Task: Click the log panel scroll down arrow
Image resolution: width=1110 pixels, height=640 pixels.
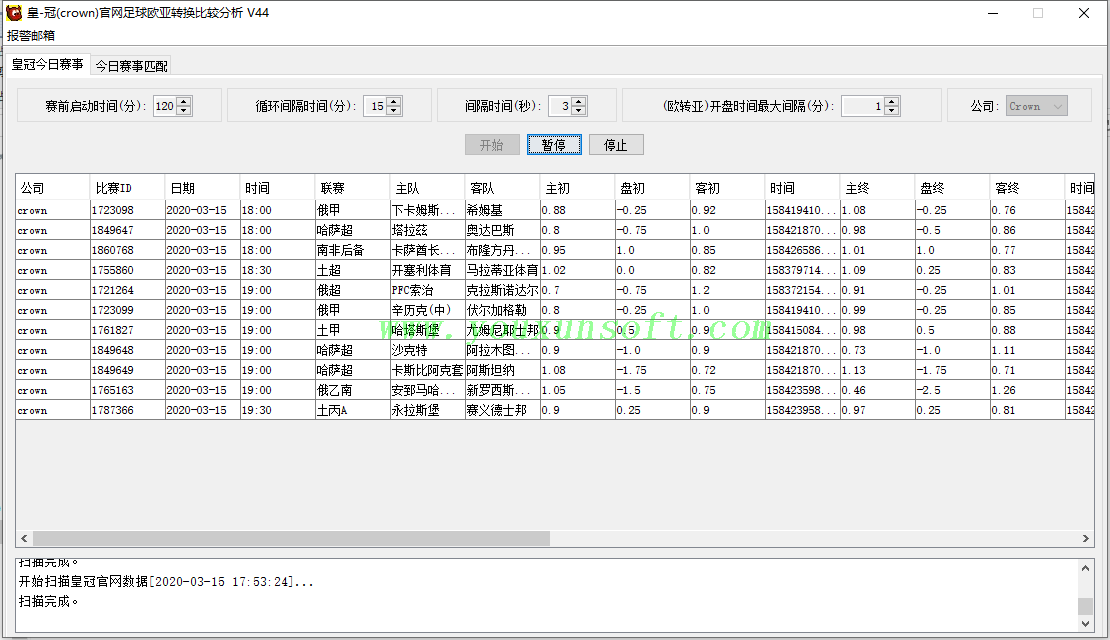Action: point(1085,624)
